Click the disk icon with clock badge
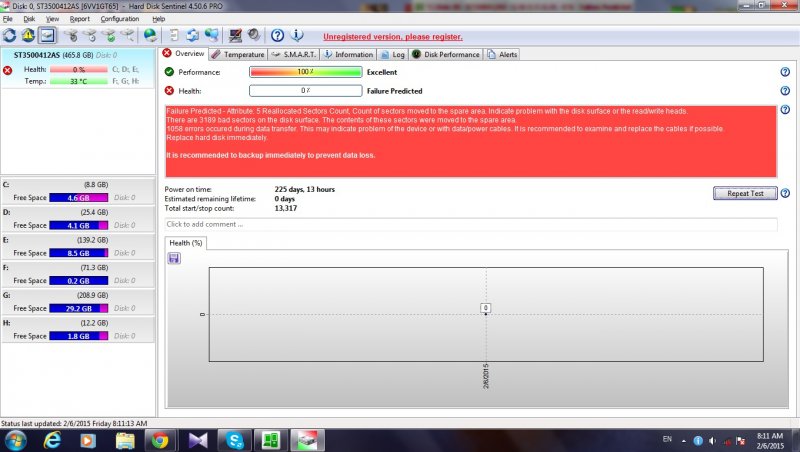Image resolution: width=800 pixels, height=452 pixels. 90,36
